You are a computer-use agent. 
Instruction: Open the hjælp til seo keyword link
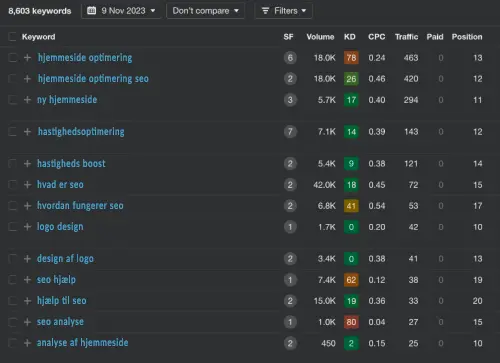coord(62,301)
